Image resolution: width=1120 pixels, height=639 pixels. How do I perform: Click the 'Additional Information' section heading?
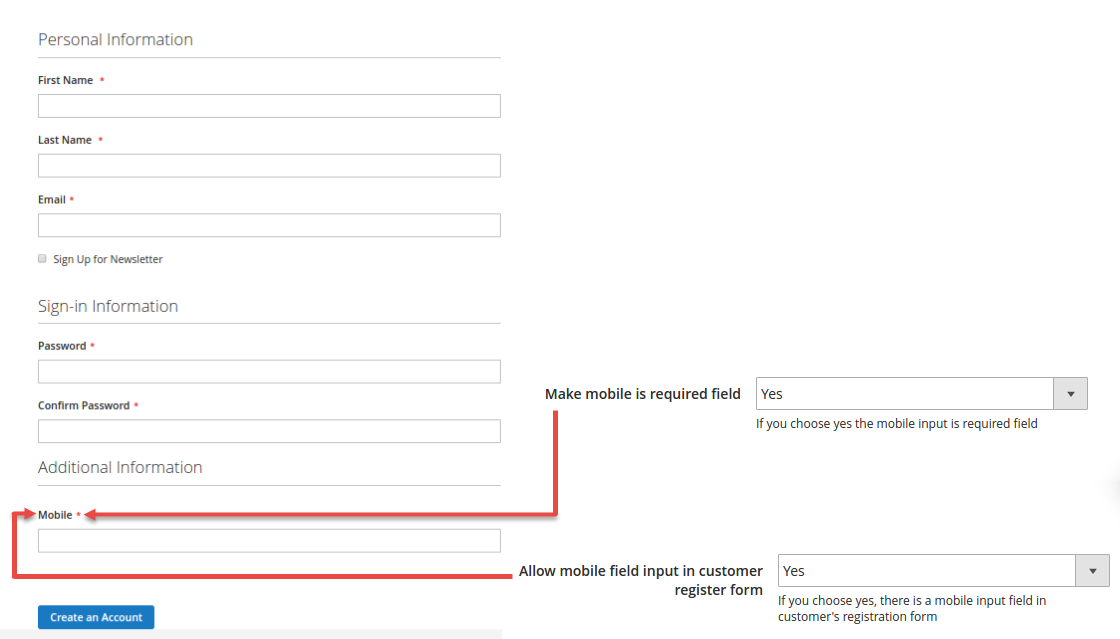pos(120,467)
